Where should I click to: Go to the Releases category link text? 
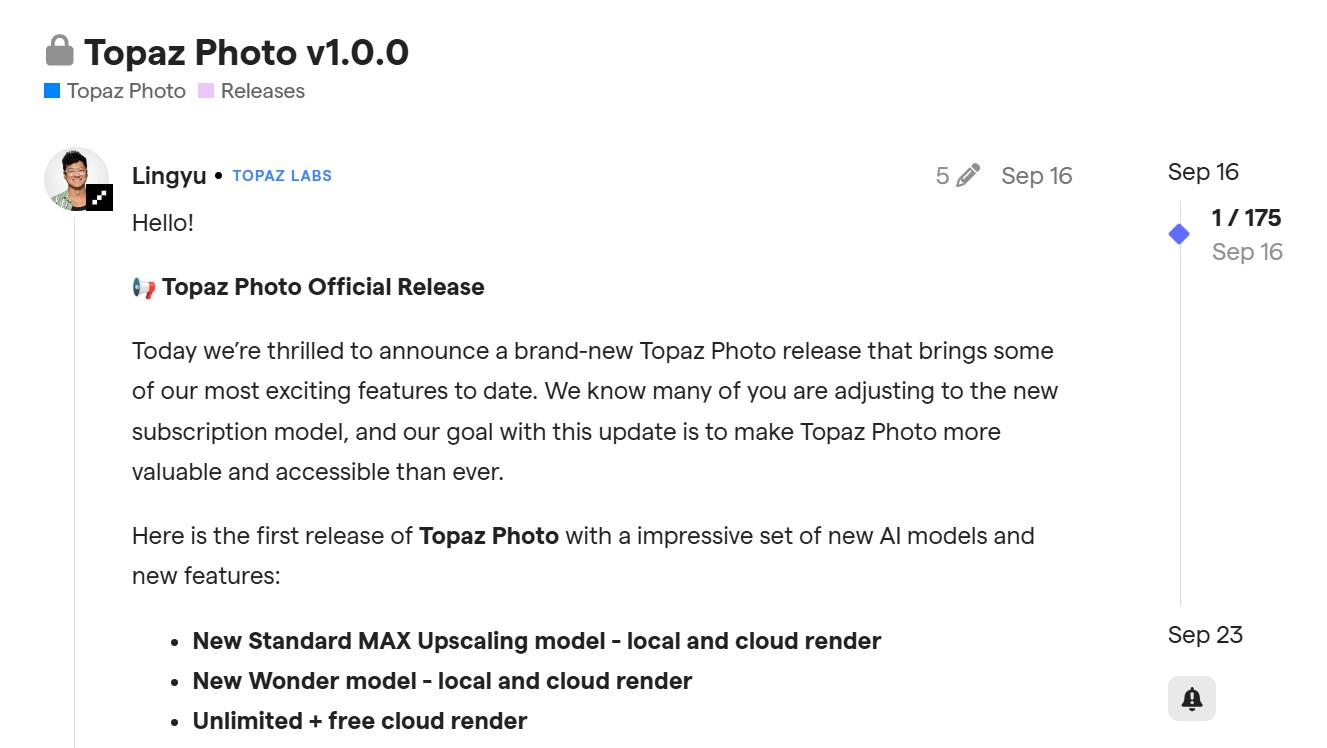click(x=262, y=91)
